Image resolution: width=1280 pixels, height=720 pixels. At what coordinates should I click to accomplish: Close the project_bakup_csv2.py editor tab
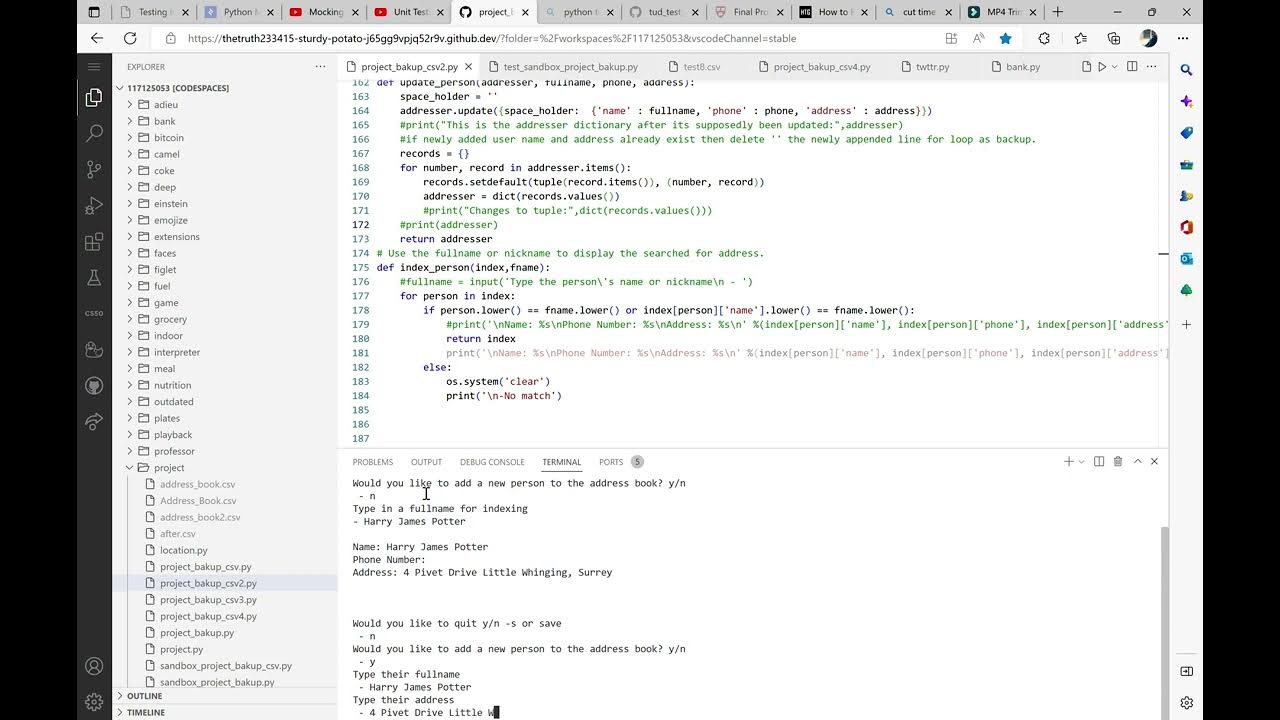470,67
